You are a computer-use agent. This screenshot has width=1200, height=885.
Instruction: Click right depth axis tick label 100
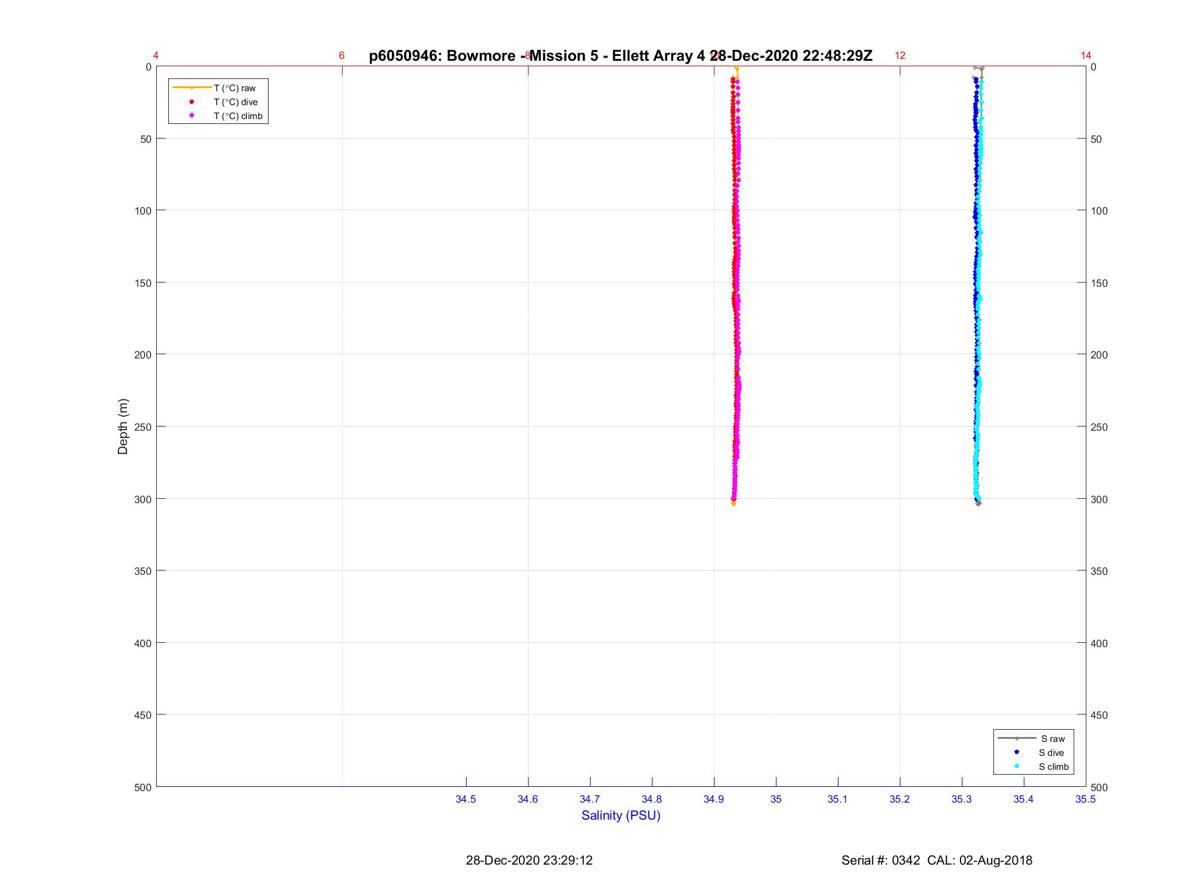[x=1100, y=211]
